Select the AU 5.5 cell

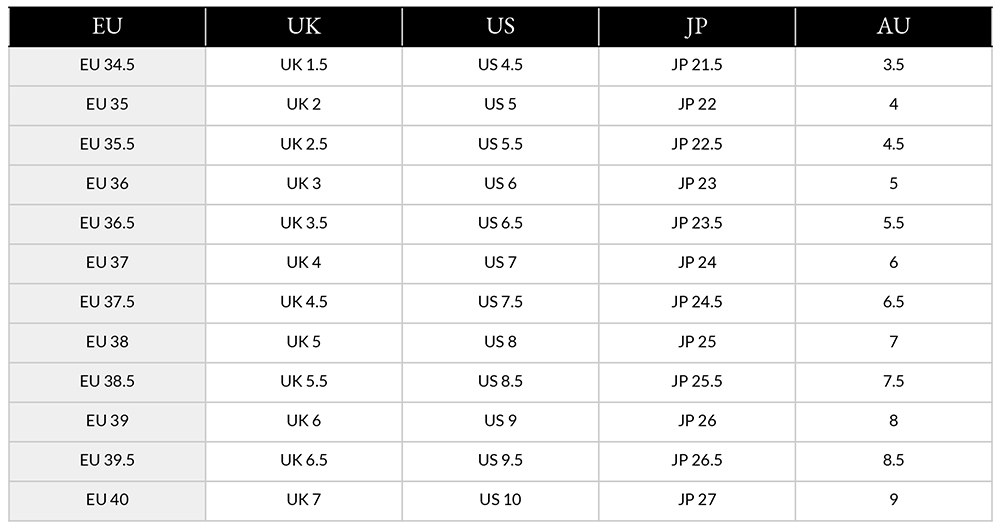pyautogui.click(x=893, y=224)
